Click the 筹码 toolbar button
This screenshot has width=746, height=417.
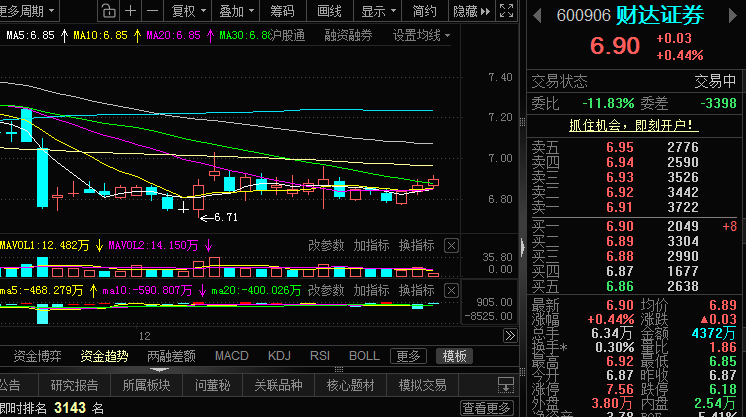pos(283,11)
